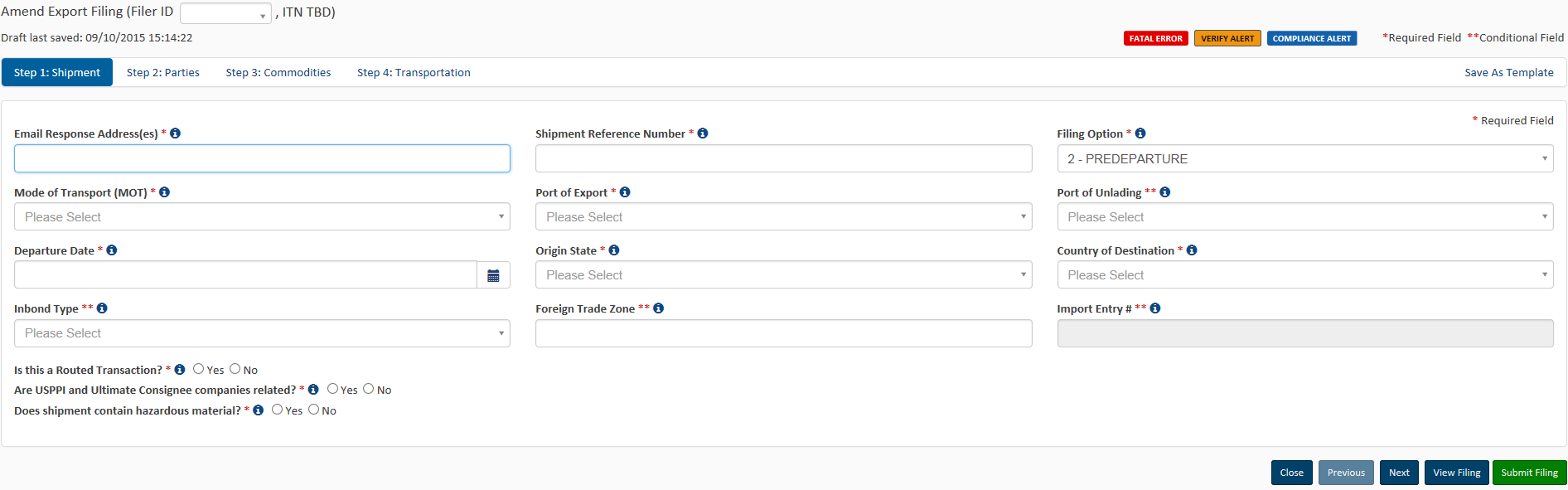Screen dimensions: 1568x490
Task: Click info icon beside Email Response Address(es)
Action: (175, 133)
